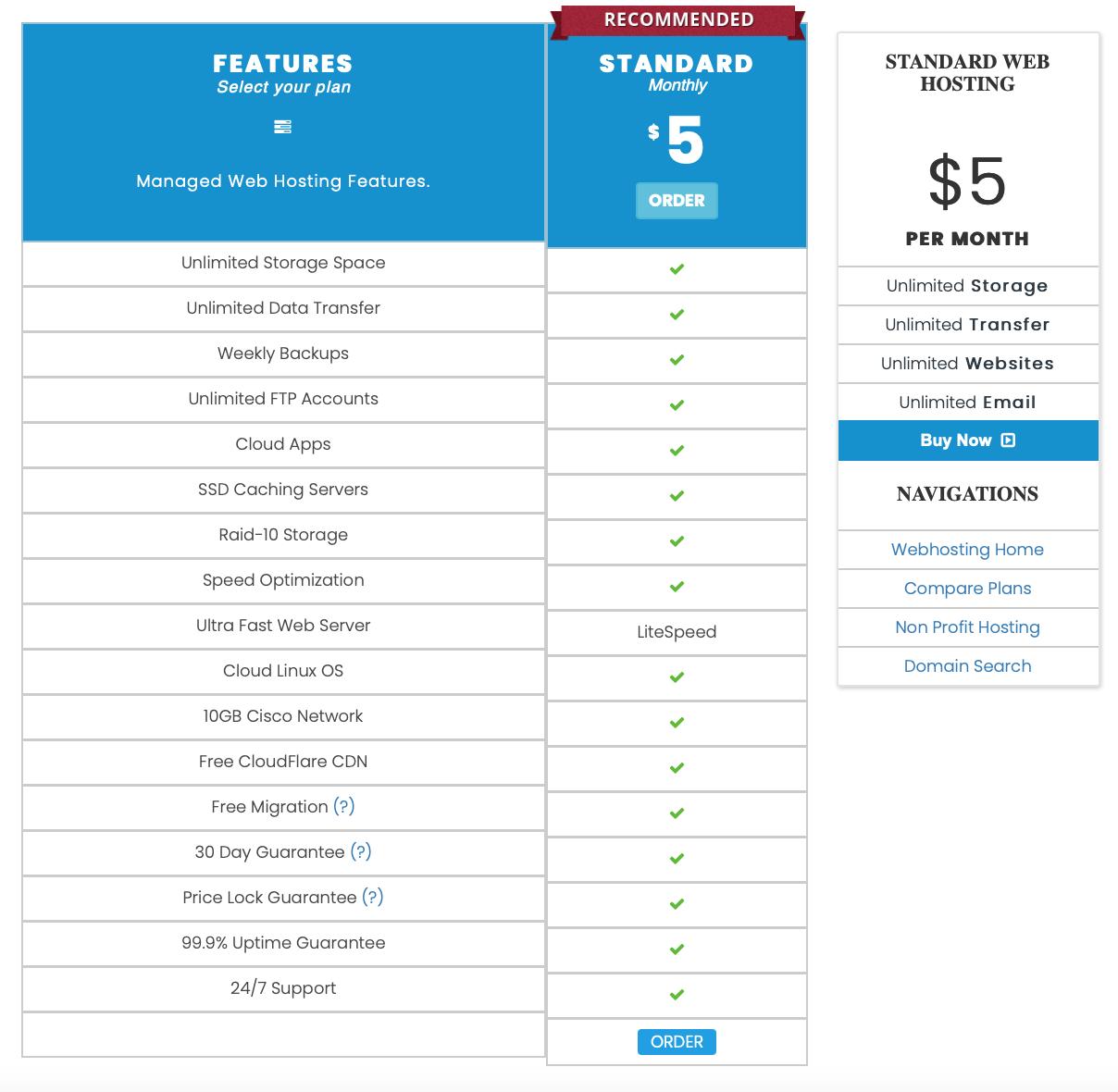This screenshot has height=1092, width=1118.
Task: Click the checkmark for Unlimited Storage Space
Action: pos(677,269)
